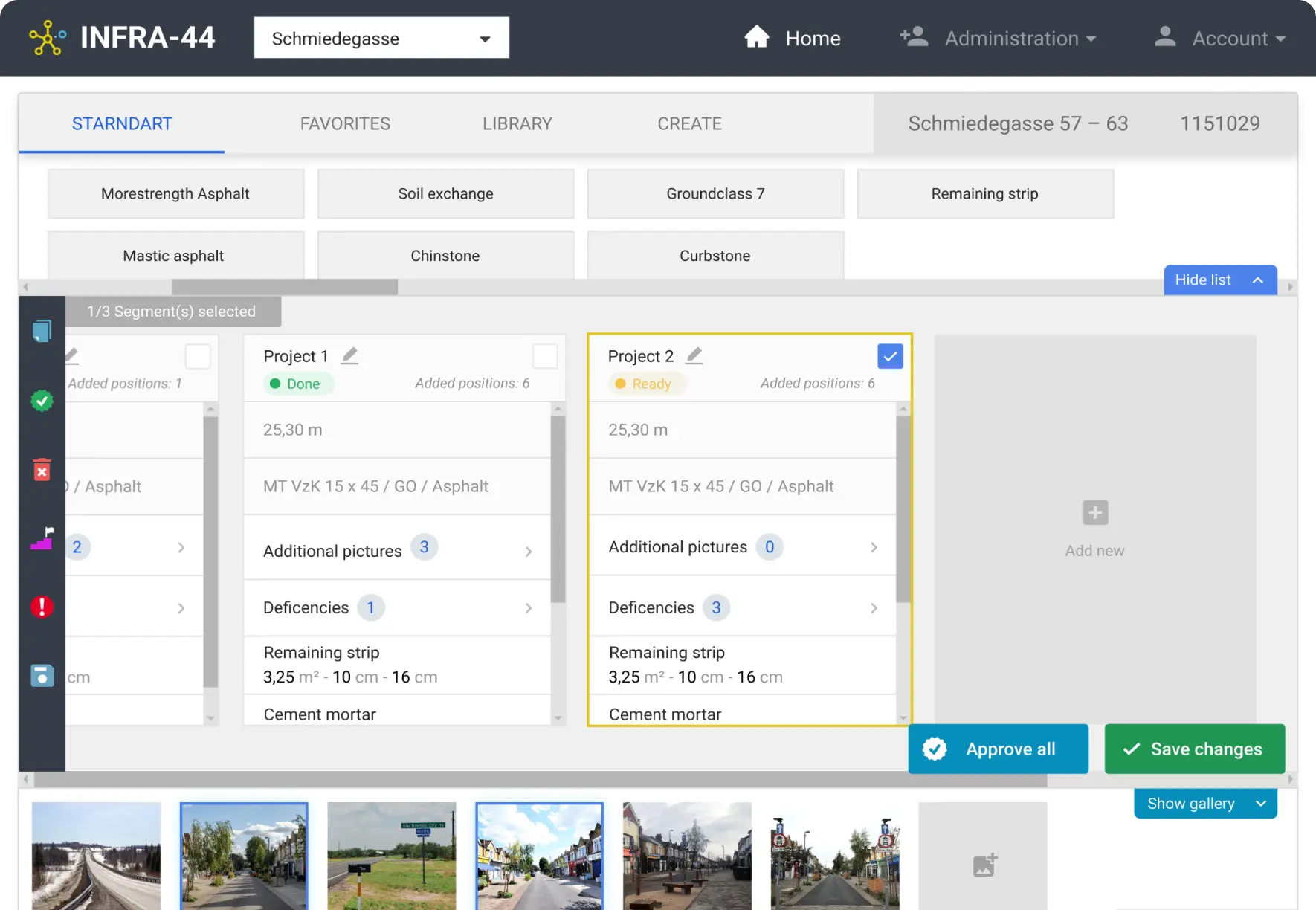
Task: Click the green approval badge sidebar icon
Action: pos(42,401)
